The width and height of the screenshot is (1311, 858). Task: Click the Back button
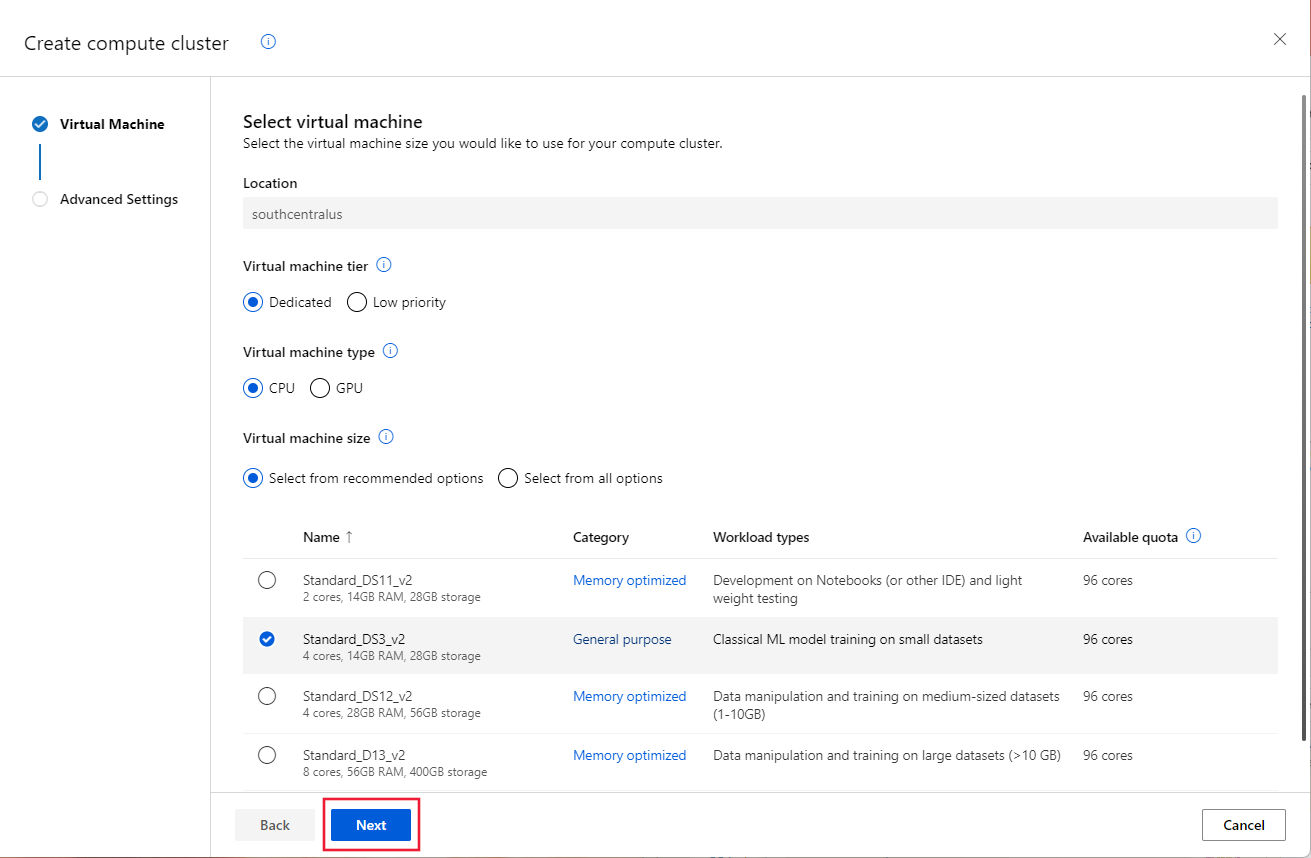pos(274,824)
